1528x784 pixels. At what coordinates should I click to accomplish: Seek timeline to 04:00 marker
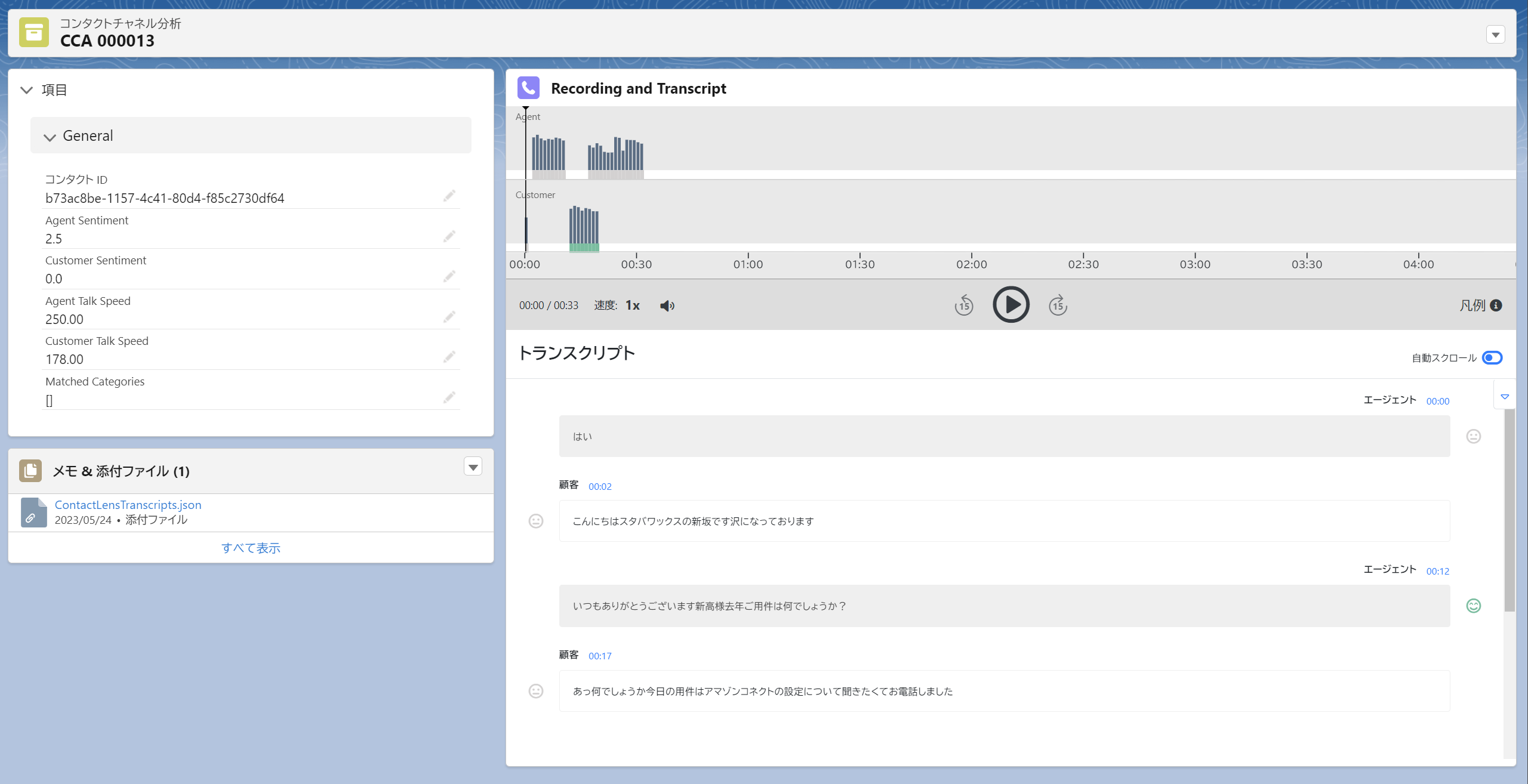tap(1418, 264)
